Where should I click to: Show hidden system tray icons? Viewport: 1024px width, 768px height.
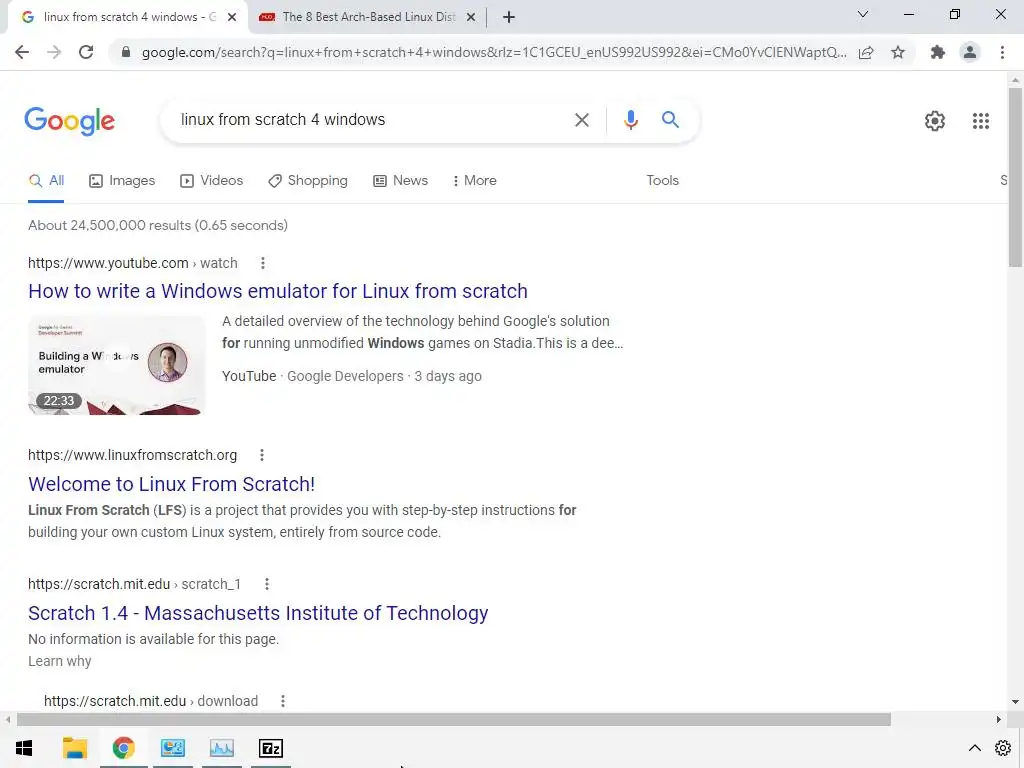(974, 748)
